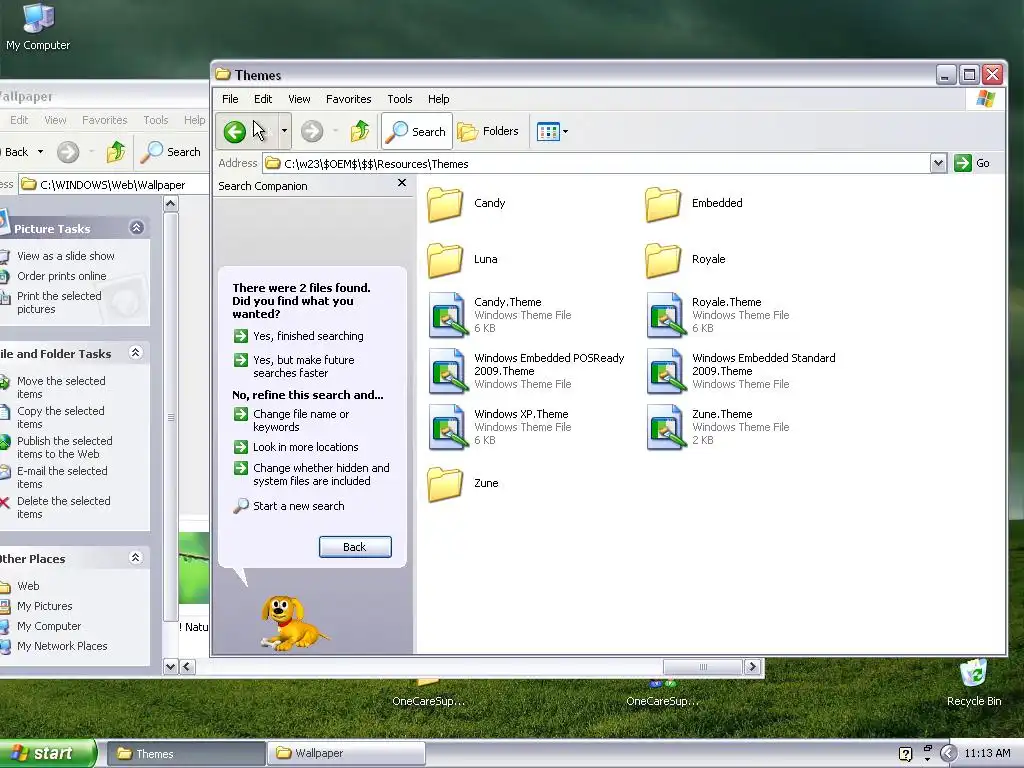Click 'E-mail the selected items' task
Screen dimensions: 1024x768
tap(62, 477)
